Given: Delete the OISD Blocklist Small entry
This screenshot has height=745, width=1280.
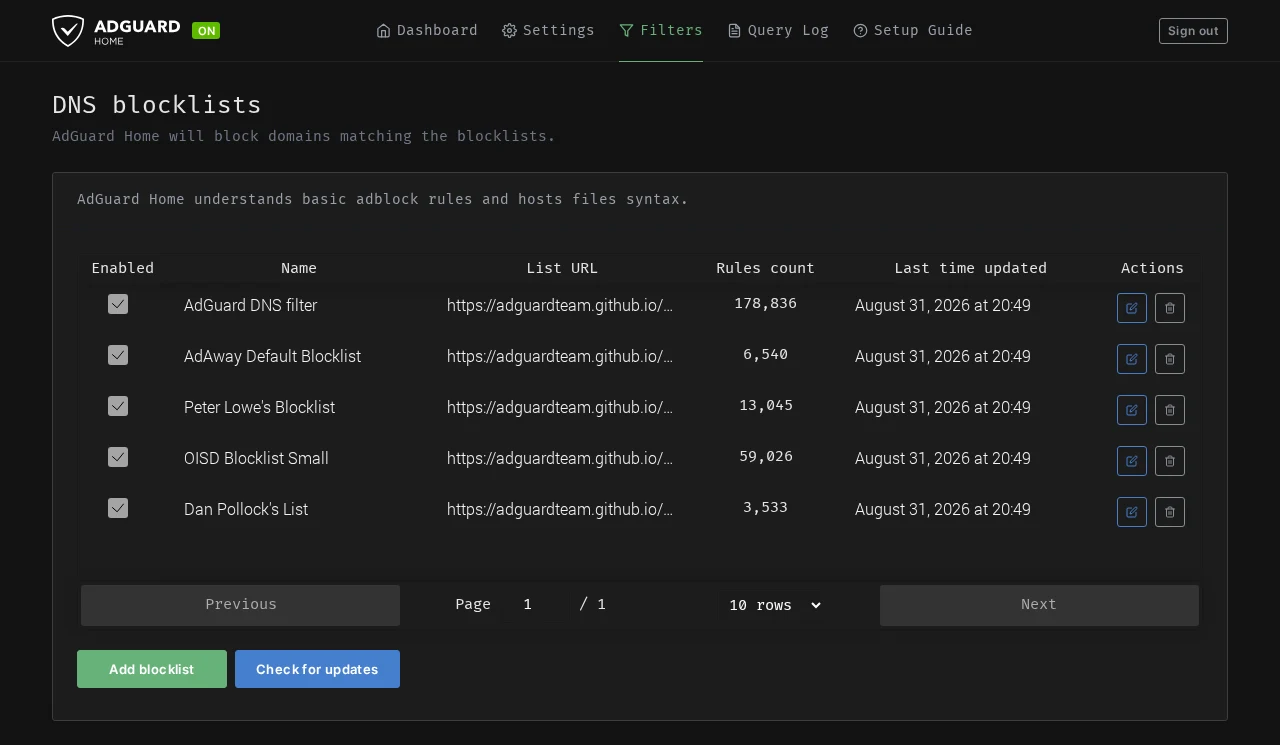Looking at the screenshot, I should (x=1170, y=461).
